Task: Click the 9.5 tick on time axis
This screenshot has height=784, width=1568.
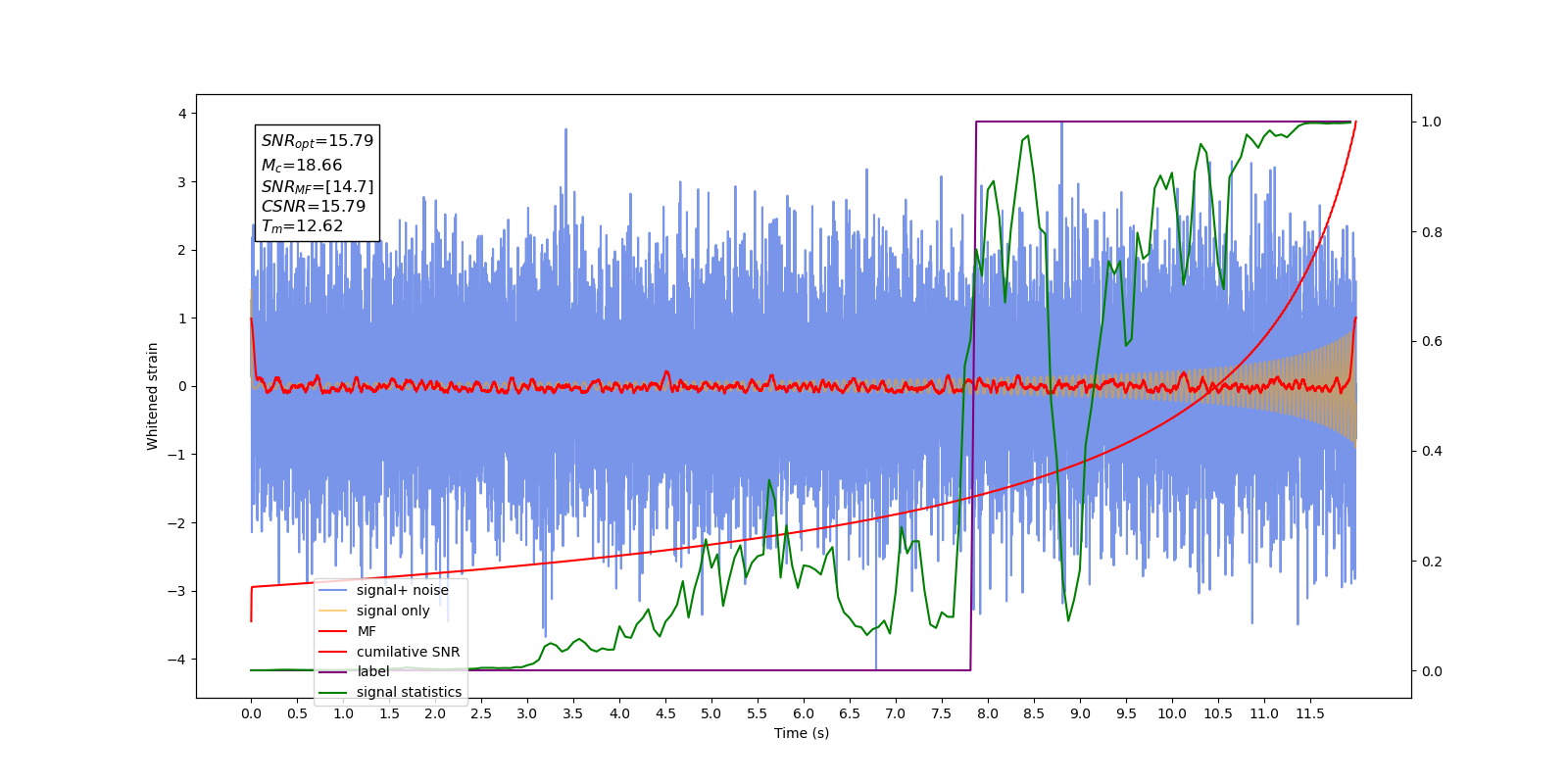Action: point(1126,713)
